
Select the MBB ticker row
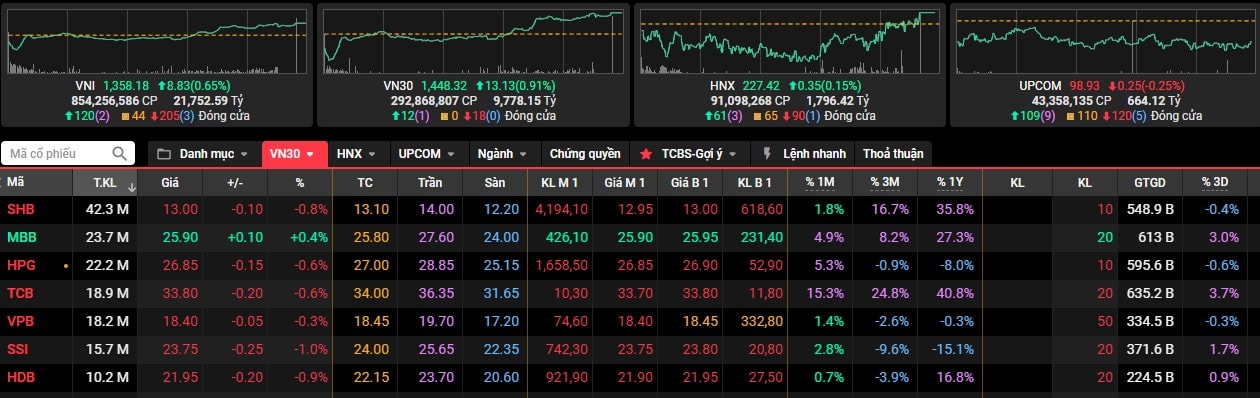[x=630, y=237]
